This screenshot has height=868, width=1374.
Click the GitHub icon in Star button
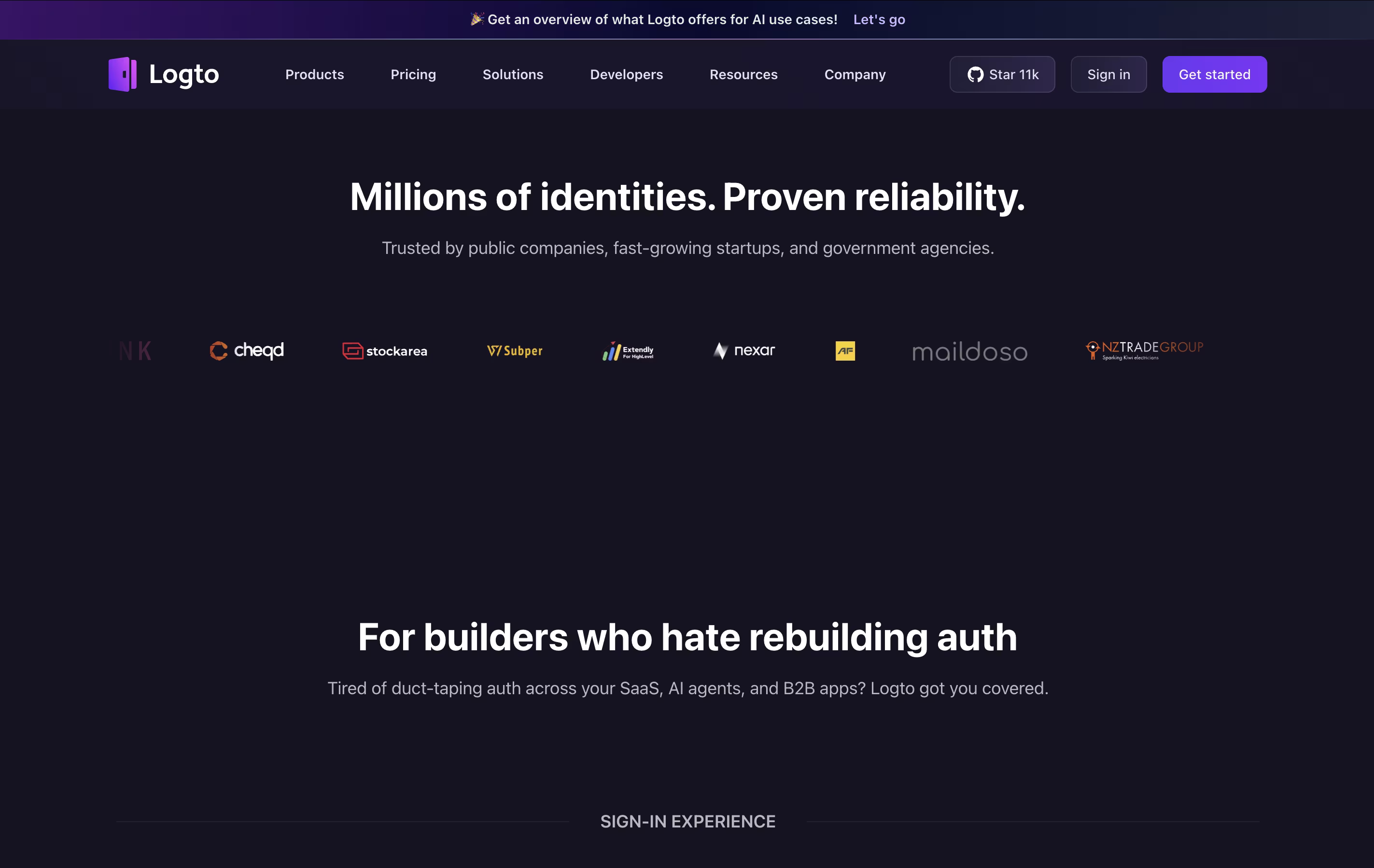pos(975,75)
